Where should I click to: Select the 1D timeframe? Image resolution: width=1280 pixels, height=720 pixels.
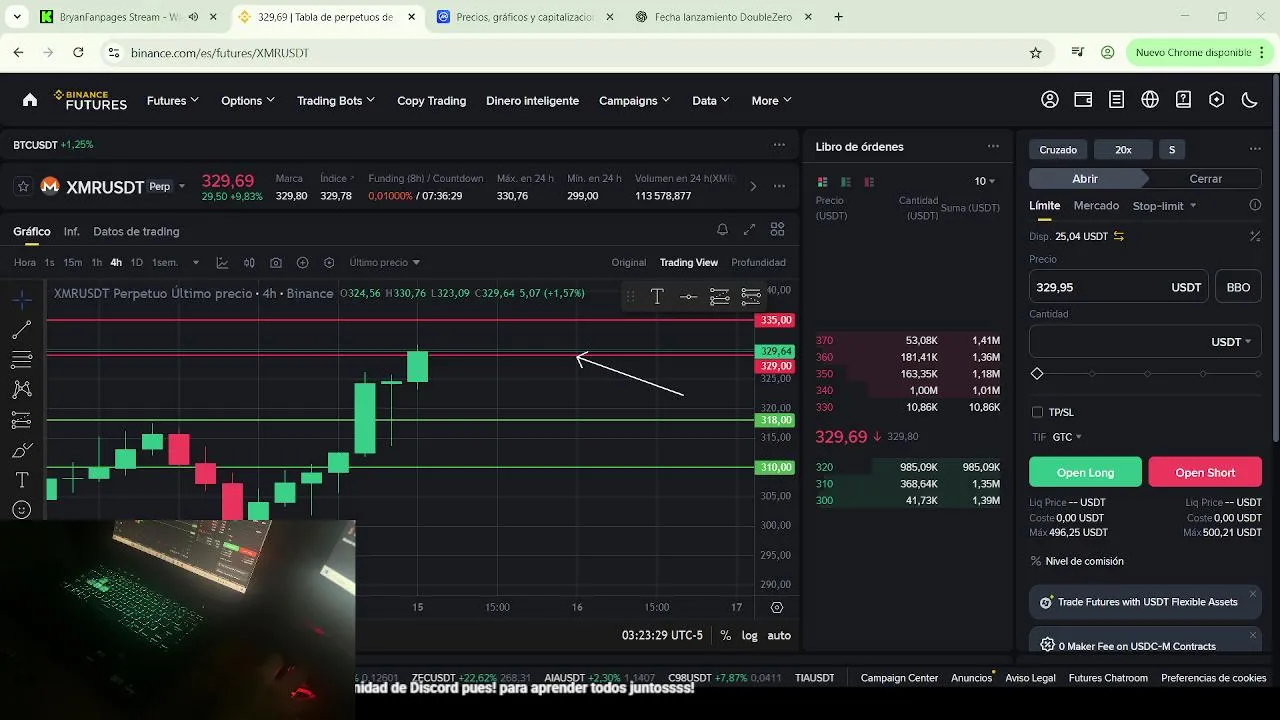point(137,262)
